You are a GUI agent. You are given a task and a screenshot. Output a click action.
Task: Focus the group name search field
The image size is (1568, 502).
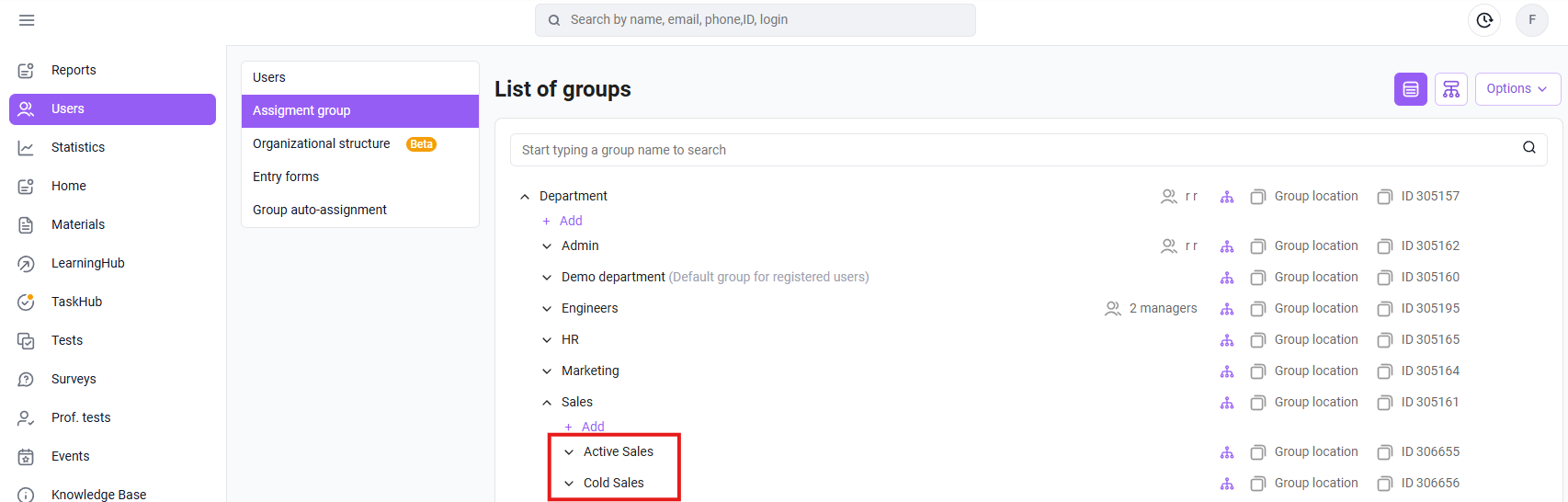pyautogui.click(x=1016, y=150)
